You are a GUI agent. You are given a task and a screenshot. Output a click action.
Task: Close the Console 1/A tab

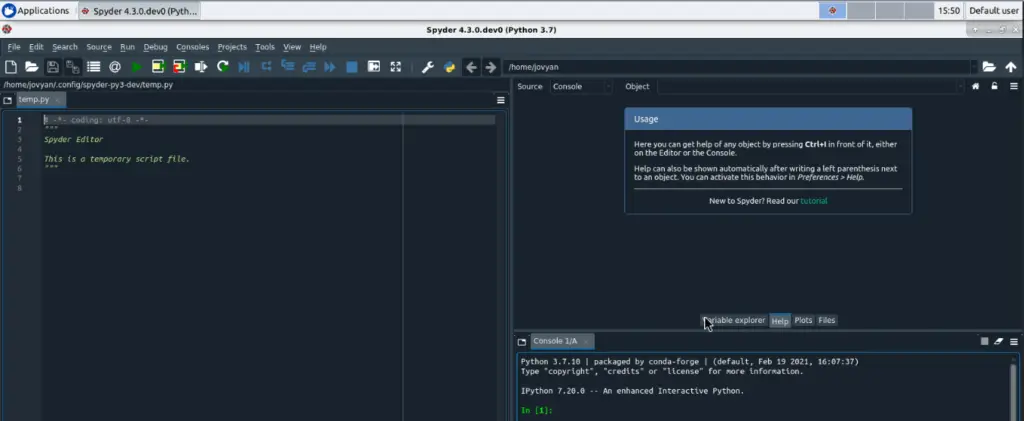click(x=586, y=341)
